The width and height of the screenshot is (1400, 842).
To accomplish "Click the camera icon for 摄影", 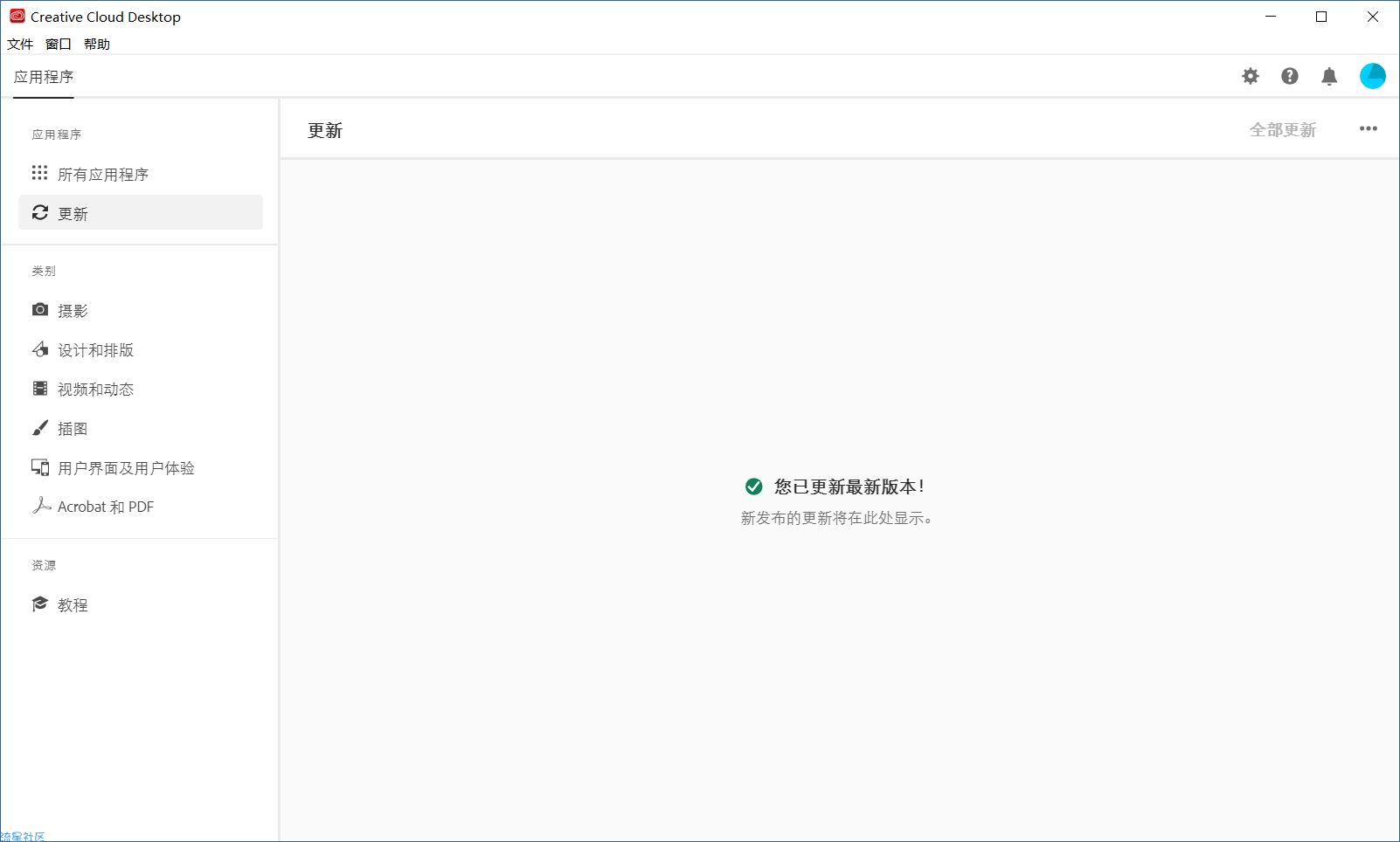I will [x=40, y=309].
